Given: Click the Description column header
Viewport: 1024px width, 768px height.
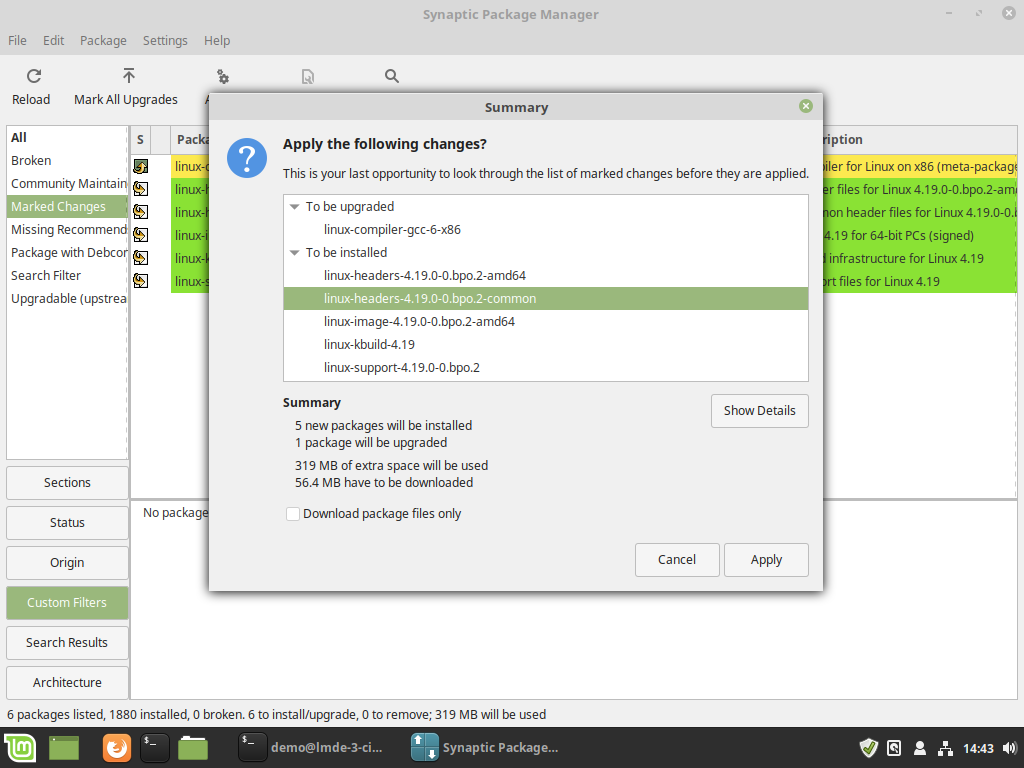Looking at the screenshot, I should click(920, 140).
